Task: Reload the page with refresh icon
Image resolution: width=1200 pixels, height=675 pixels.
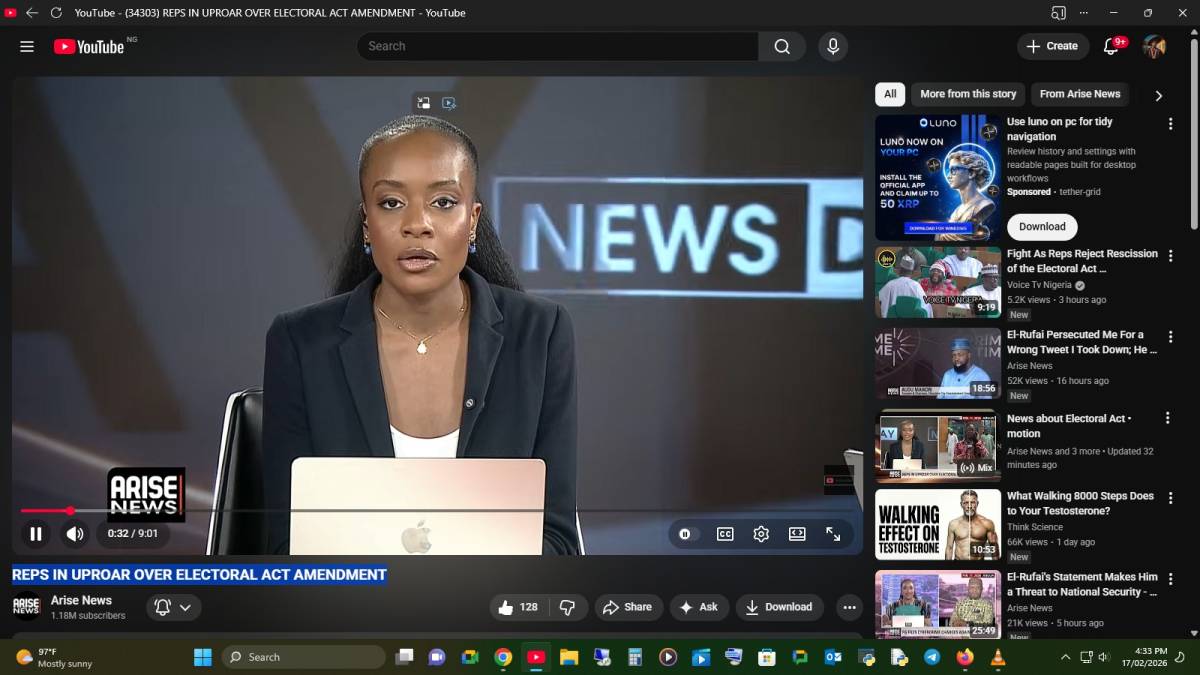Action: 56,13
